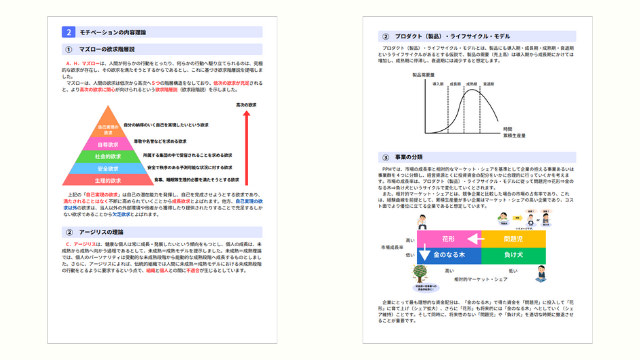Select the pink 花形 quadrant
Screen dimensions: 640x360
[x=449, y=239]
